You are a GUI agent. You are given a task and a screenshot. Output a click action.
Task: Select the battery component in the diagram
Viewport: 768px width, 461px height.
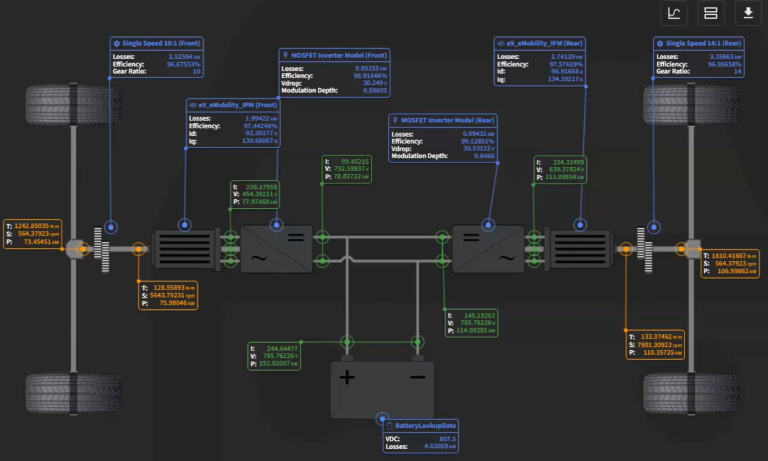point(381,389)
